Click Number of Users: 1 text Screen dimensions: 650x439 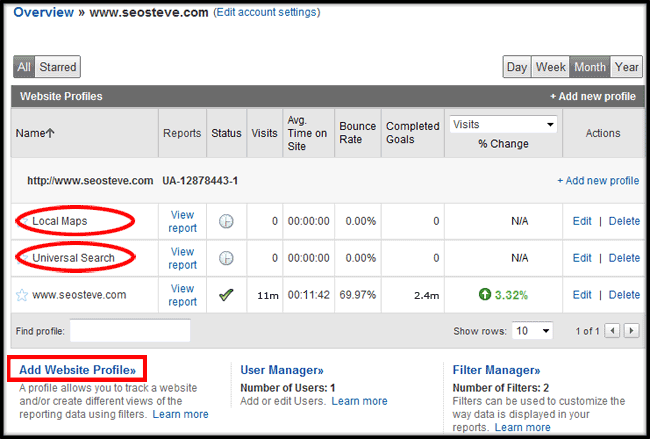(x=288, y=388)
